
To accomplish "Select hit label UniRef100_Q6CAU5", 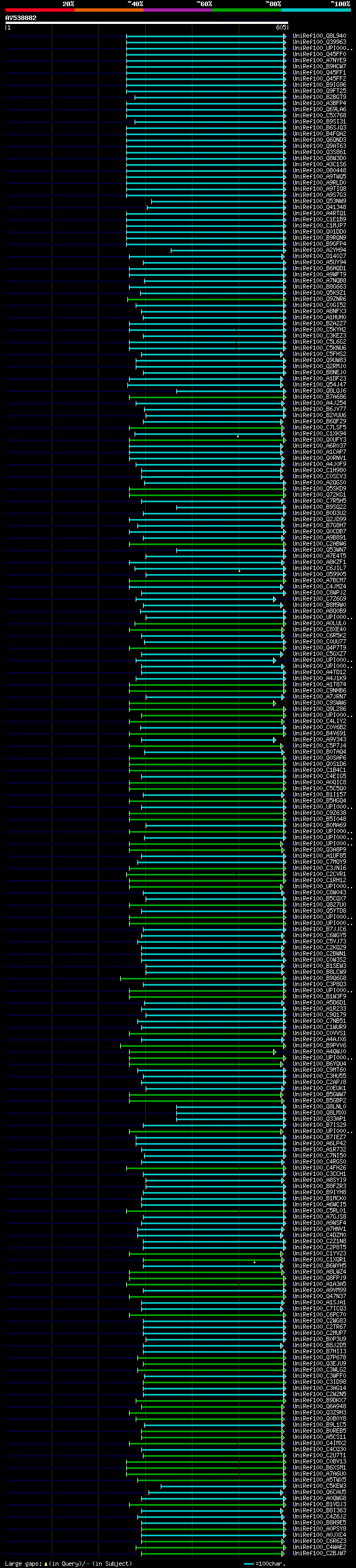I will (x=319, y=1492).
